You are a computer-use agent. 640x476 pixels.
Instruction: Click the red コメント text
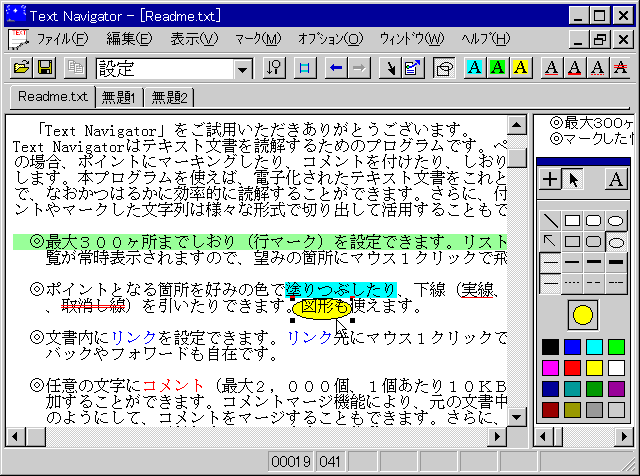[x=173, y=385]
